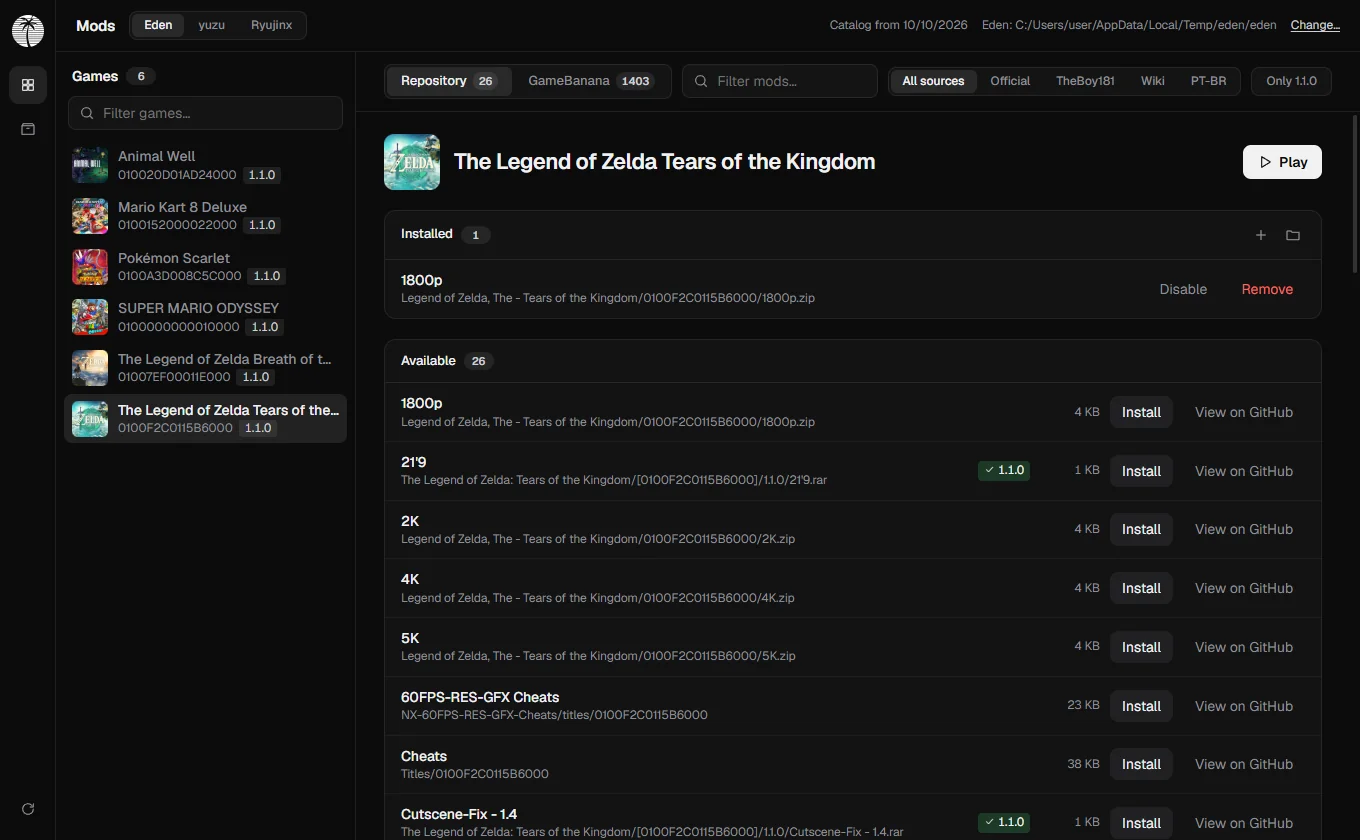Select the All sources filter
The width and height of the screenshot is (1360, 840).
tap(933, 81)
